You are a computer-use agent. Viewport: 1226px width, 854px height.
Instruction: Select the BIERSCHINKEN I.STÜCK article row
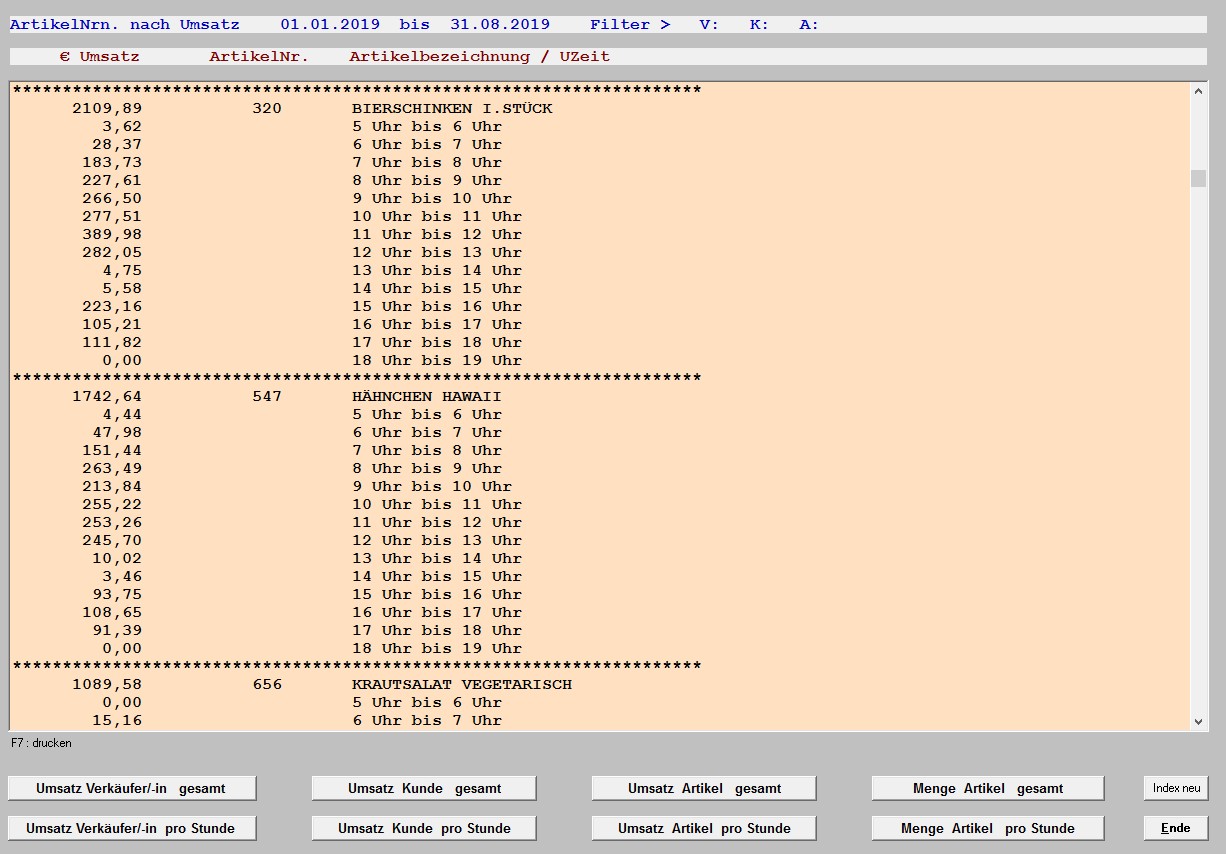pyautogui.click(x=451, y=108)
